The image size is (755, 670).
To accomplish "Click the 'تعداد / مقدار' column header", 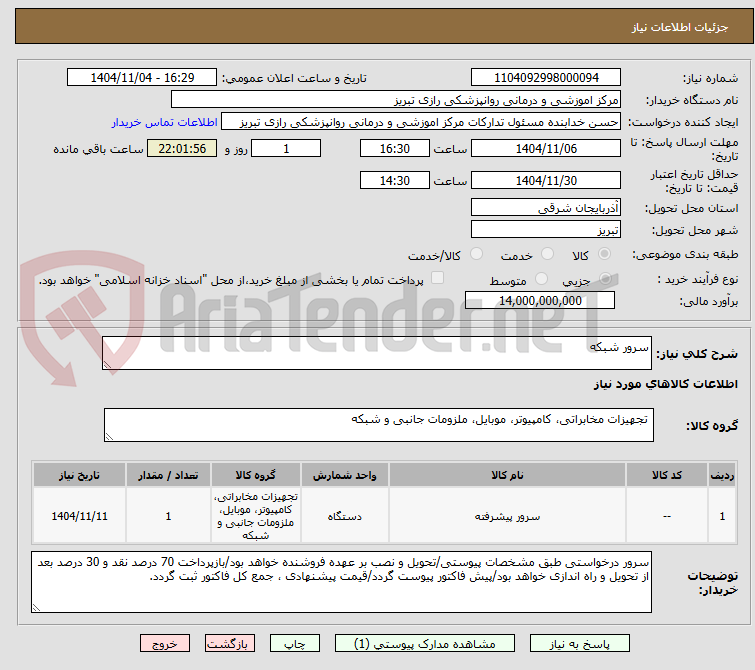I will click(x=168, y=475).
